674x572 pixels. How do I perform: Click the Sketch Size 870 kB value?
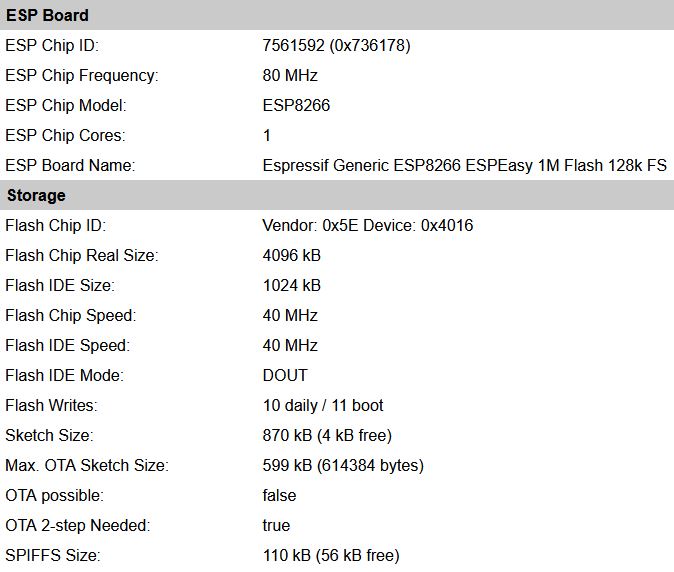327,435
